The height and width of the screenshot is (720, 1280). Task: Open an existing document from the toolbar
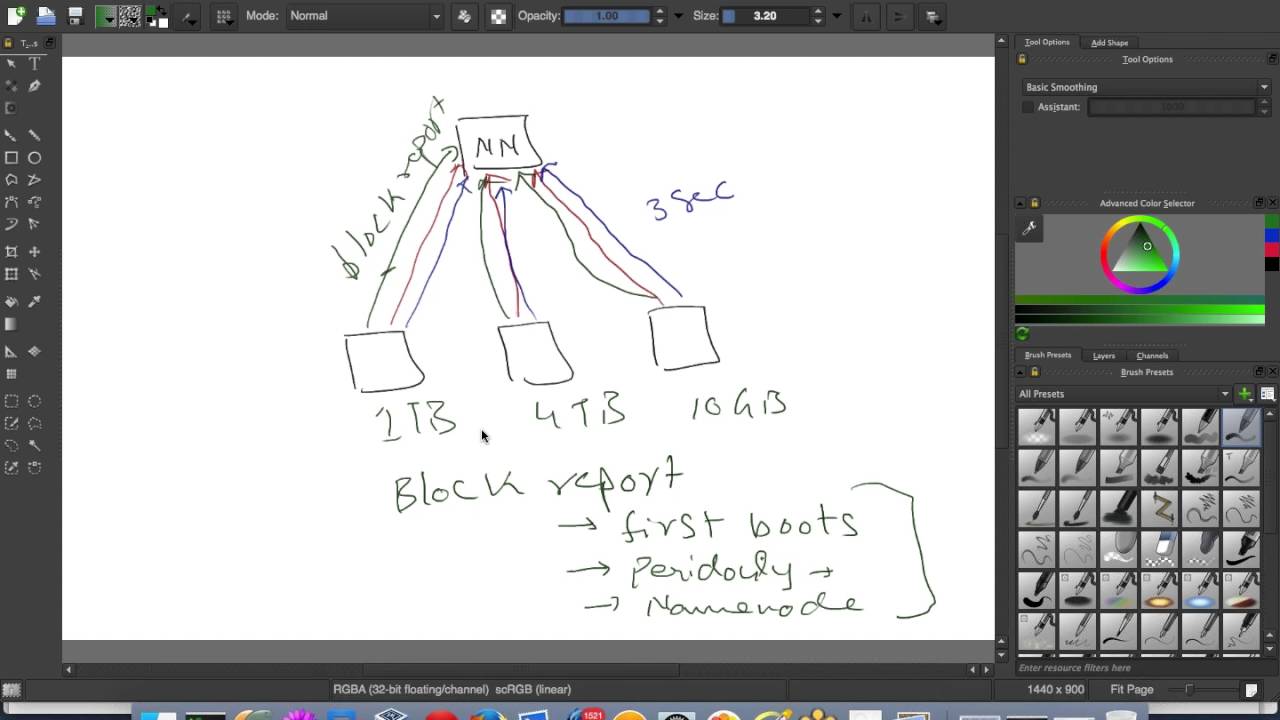point(46,15)
